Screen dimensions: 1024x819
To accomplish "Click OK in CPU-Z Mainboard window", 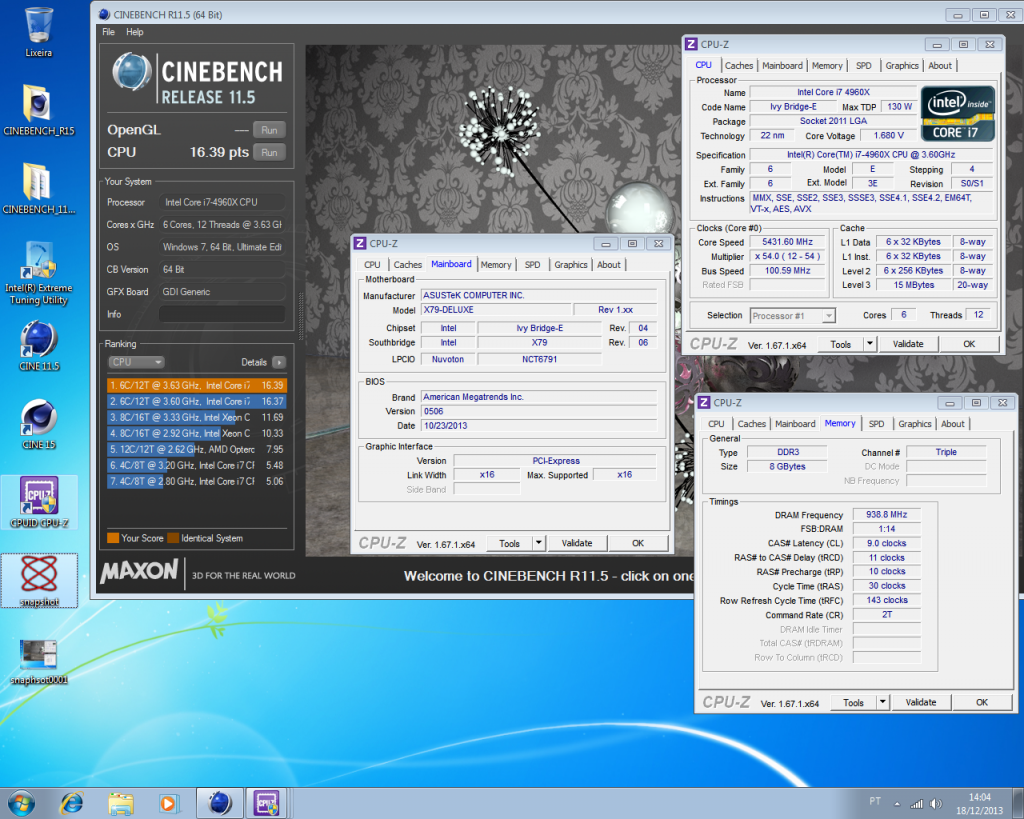I will 638,543.
